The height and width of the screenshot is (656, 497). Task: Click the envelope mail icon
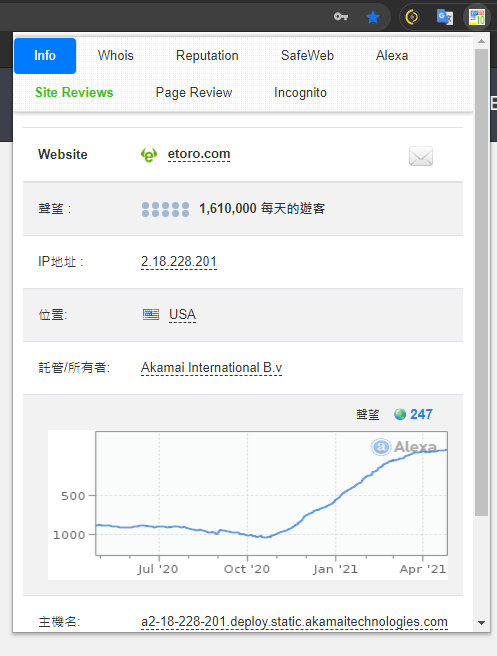421,156
